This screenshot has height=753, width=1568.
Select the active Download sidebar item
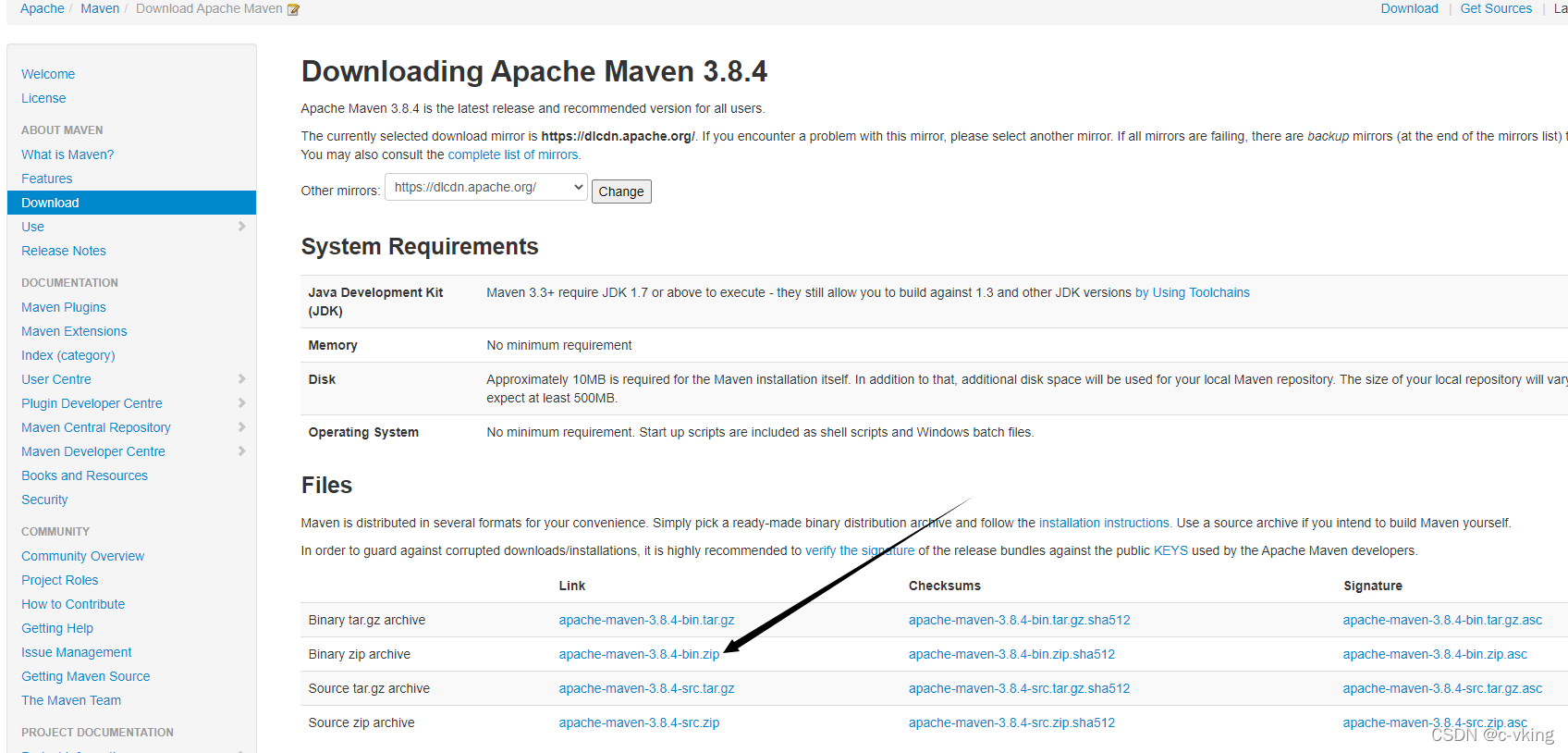[131, 203]
